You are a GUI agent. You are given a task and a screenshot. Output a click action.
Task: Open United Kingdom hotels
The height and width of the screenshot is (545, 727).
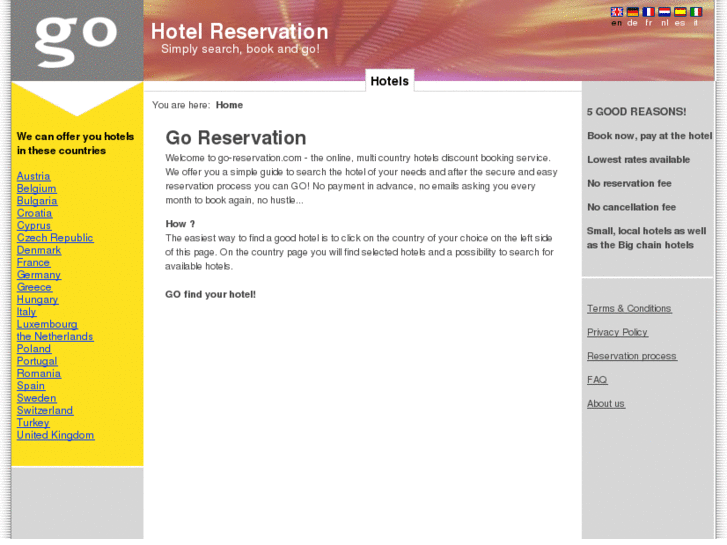(x=56, y=435)
